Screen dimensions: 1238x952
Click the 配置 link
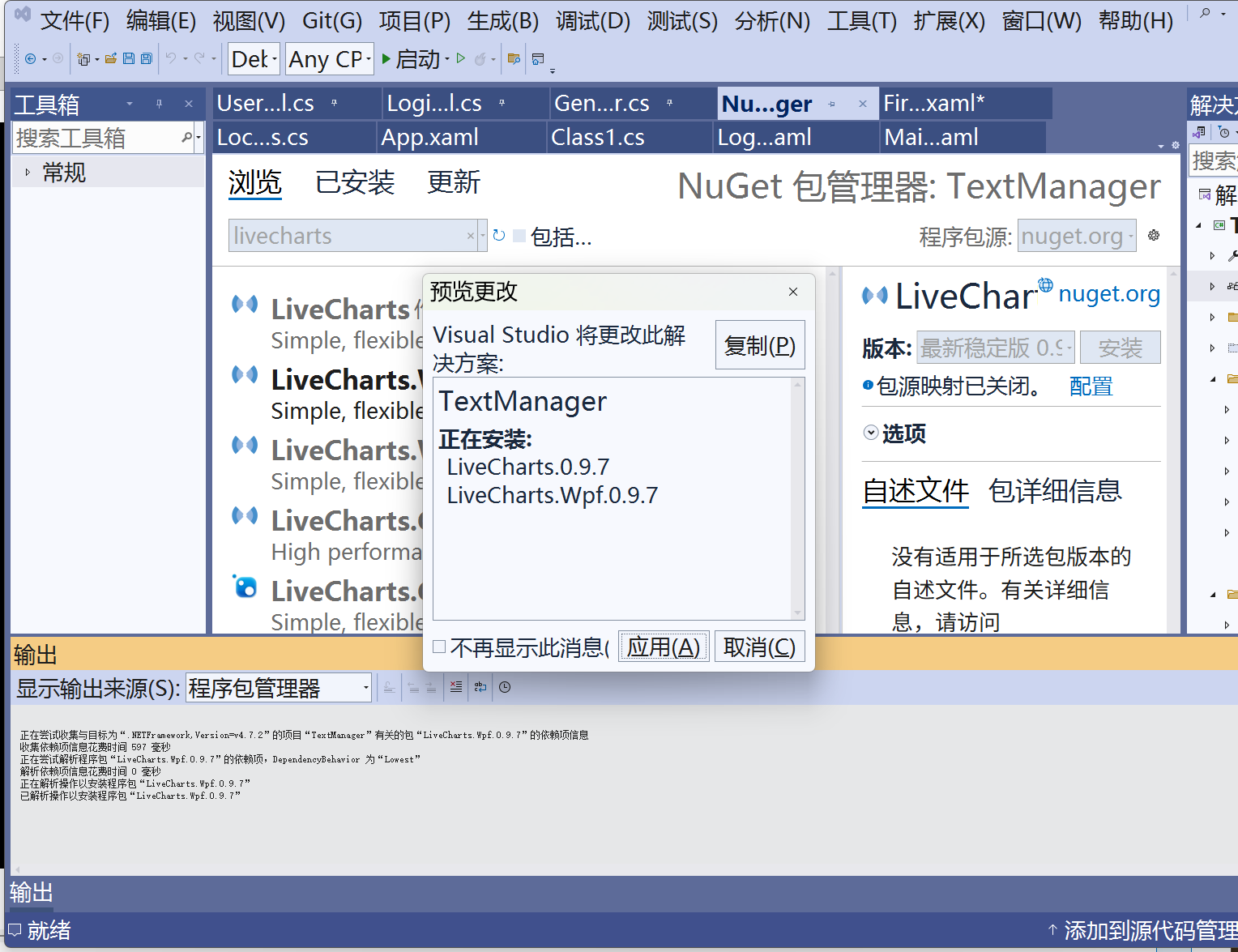point(1091,386)
